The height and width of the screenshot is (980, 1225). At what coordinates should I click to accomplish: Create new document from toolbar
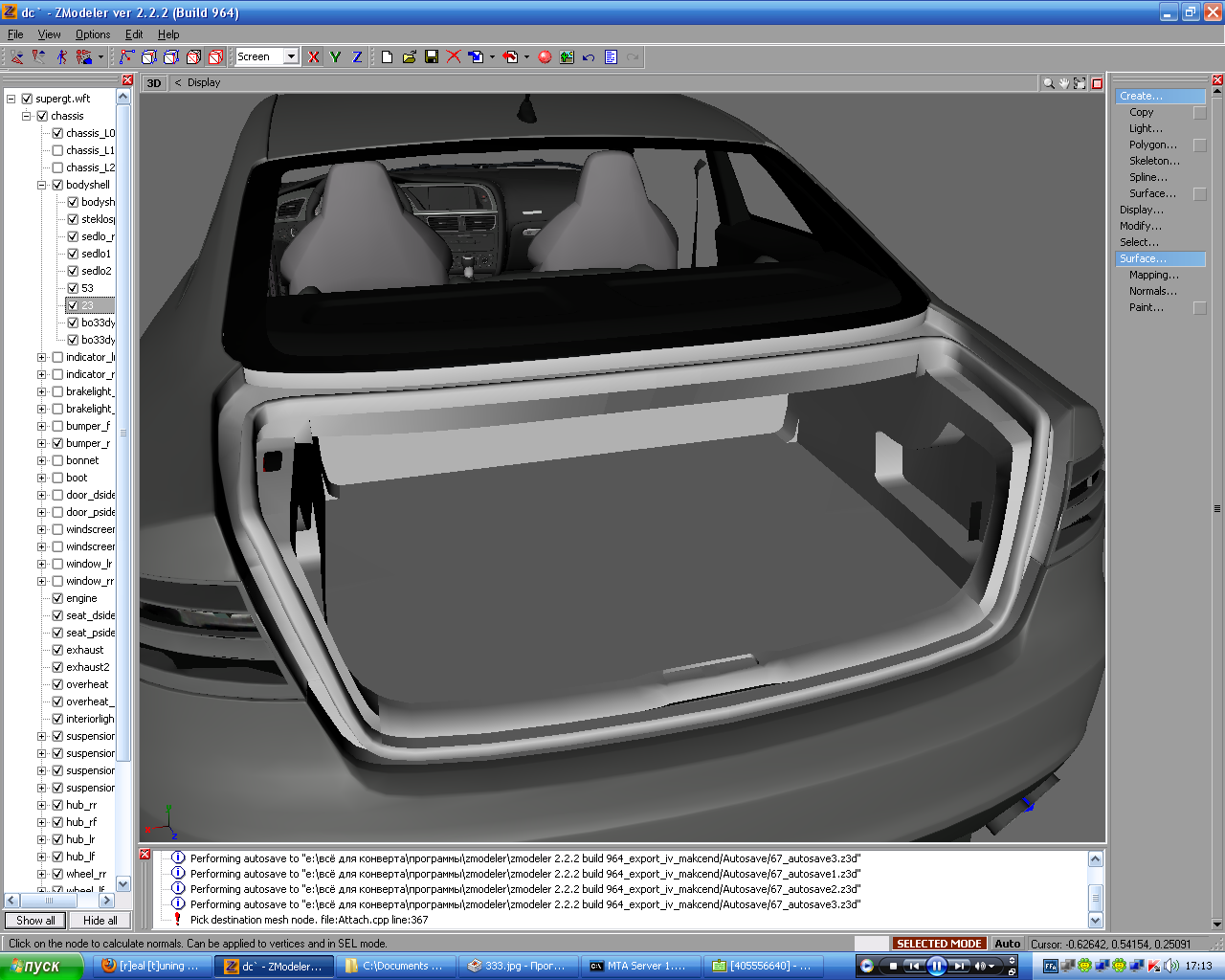click(387, 57)
